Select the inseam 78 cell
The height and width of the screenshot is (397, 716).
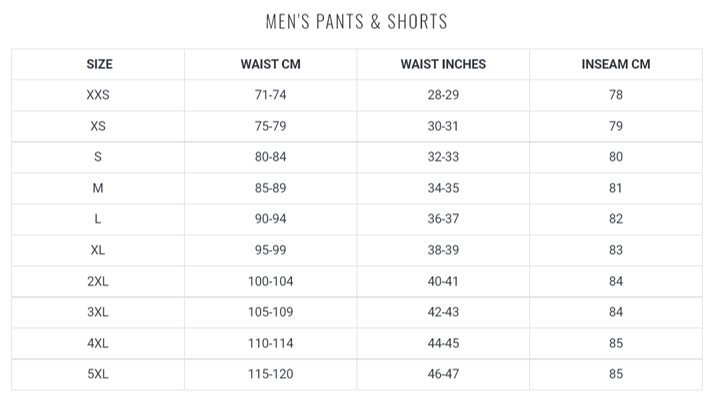pyautogui.click(x=616, y=95)
